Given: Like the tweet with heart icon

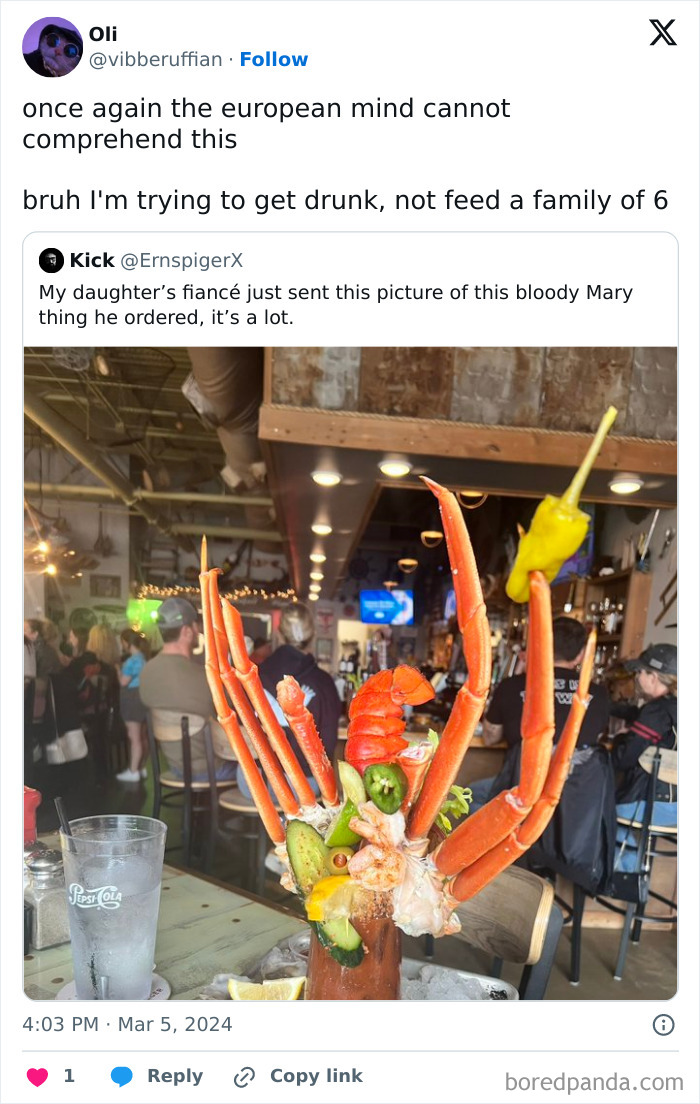Looking at the screenshot, I should [37, 1076].
